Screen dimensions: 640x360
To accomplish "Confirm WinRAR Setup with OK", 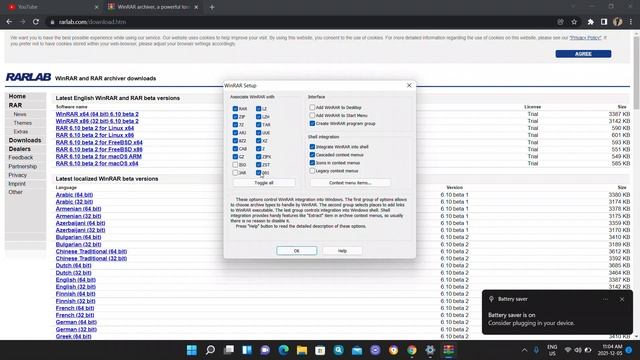I will (296, 251).
